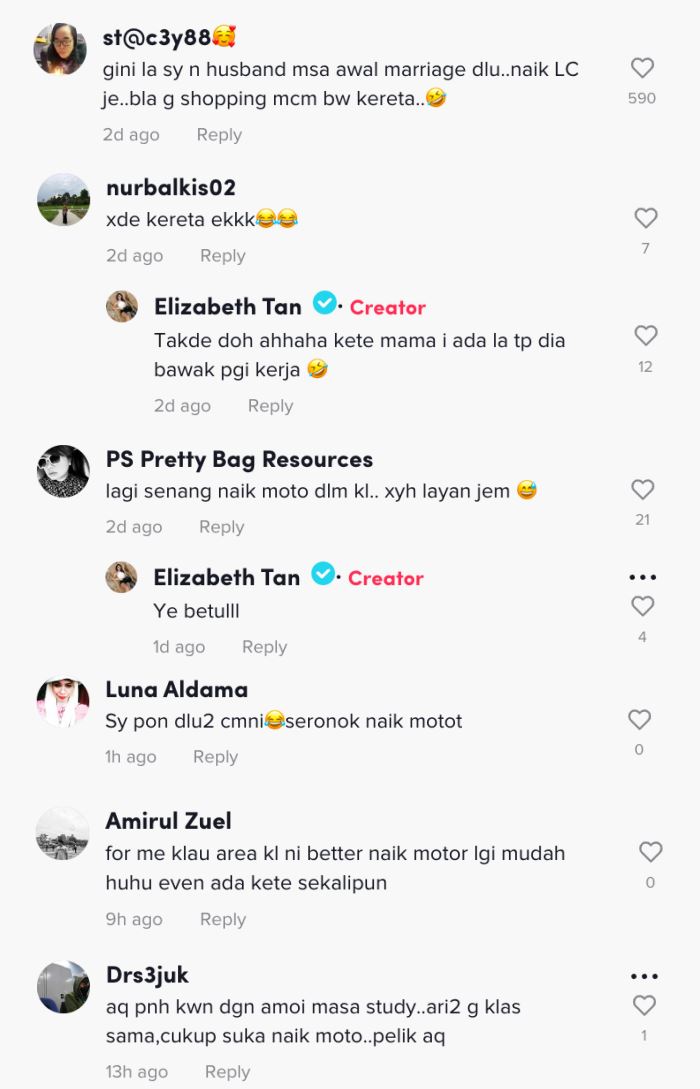This screenshot has height=1089, width=700.
Task: Tap the heart on Luna Aldama's comment
Action: pos(640,719)
